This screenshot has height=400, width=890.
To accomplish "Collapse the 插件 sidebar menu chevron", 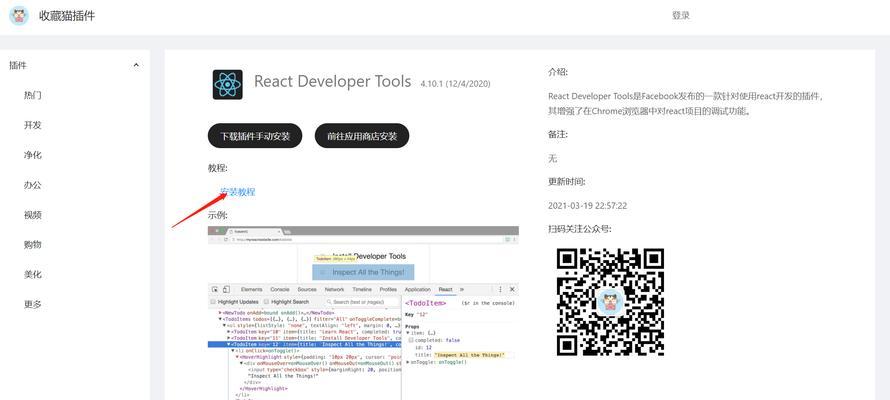I will coord(136,65).
